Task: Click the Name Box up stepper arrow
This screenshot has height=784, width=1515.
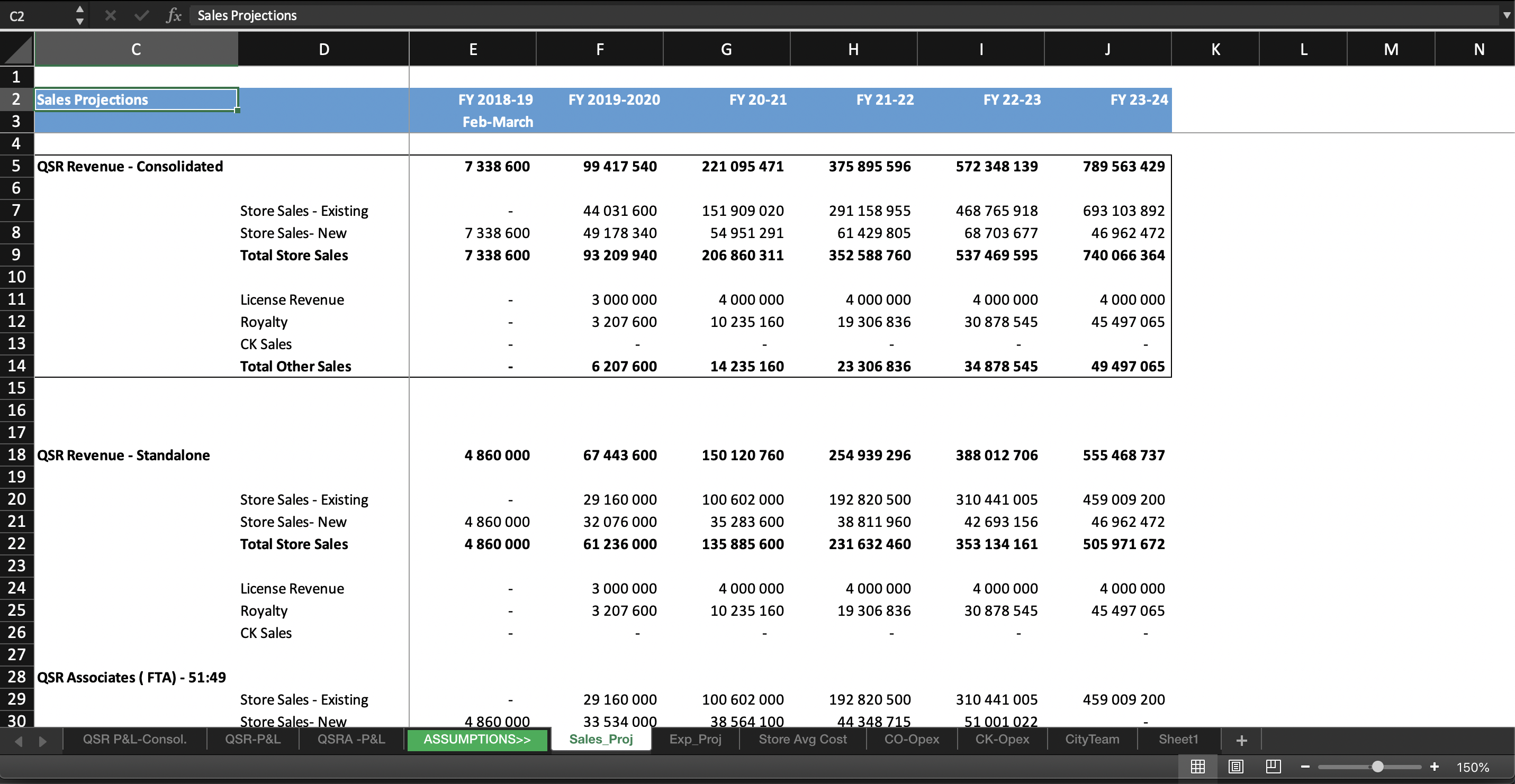Action: tap(79, 8)
